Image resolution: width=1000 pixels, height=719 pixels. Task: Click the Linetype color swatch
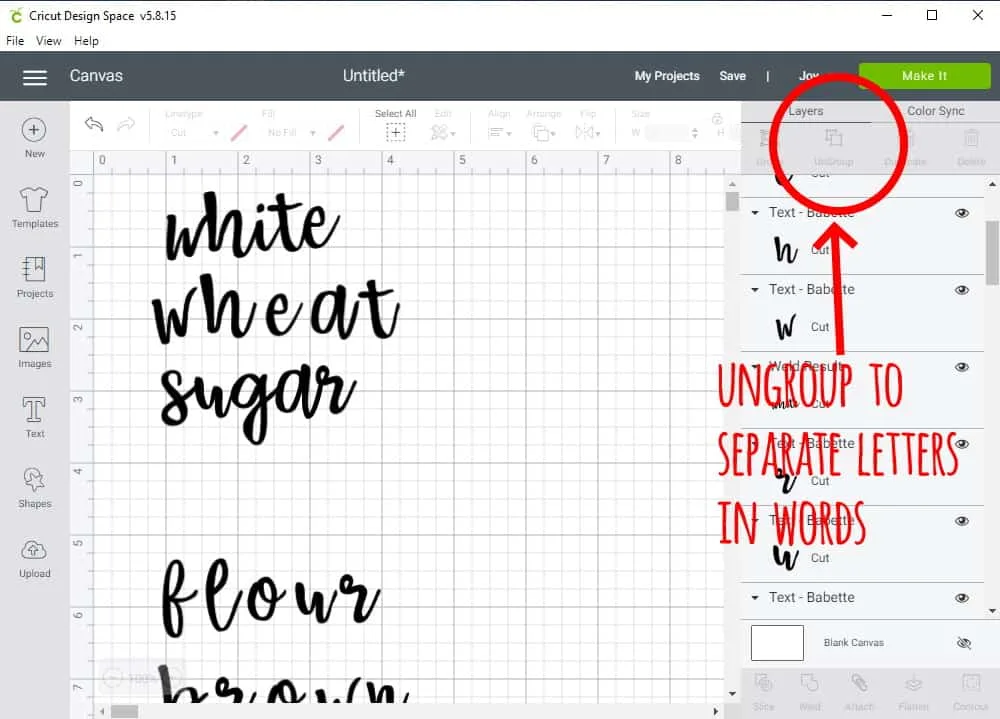click(239, 133)
